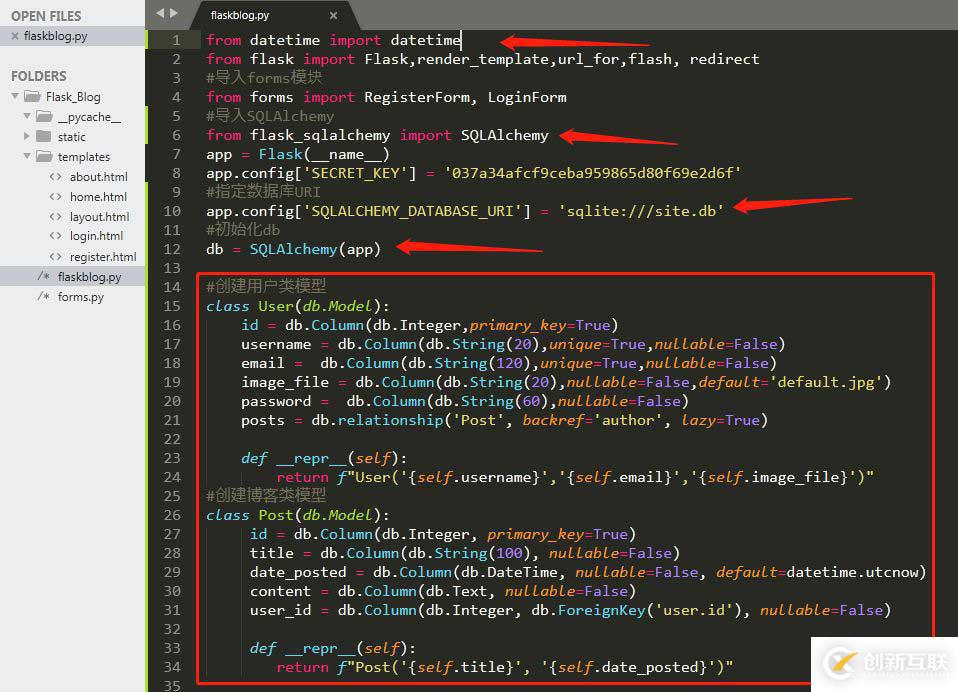Image resolution: width=958 pixels, height=692 pixels.
Task: Click the Python file icon beside forms.py
Action: pyautogui.click(x=43, y=296)
